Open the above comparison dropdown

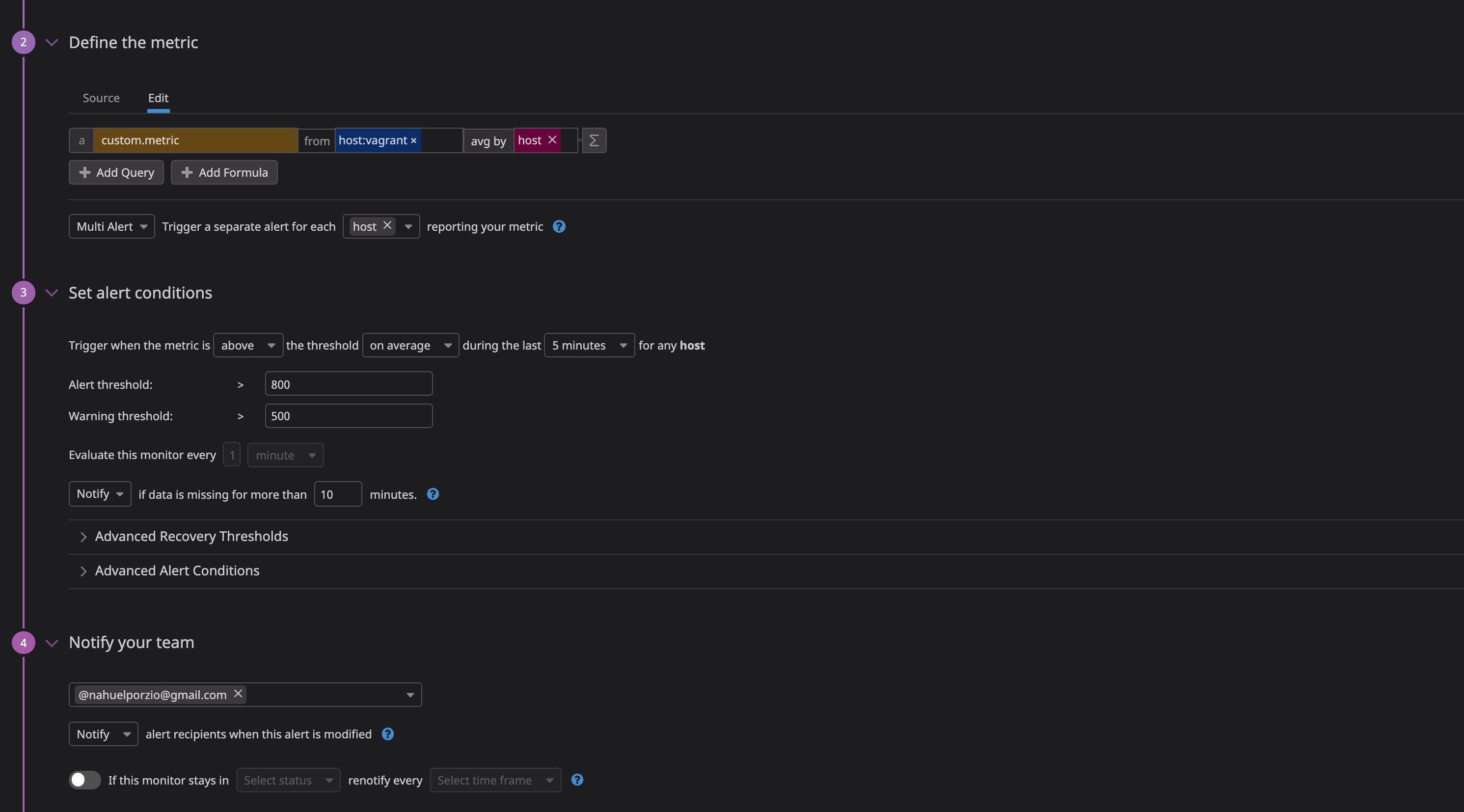[248, 345]
